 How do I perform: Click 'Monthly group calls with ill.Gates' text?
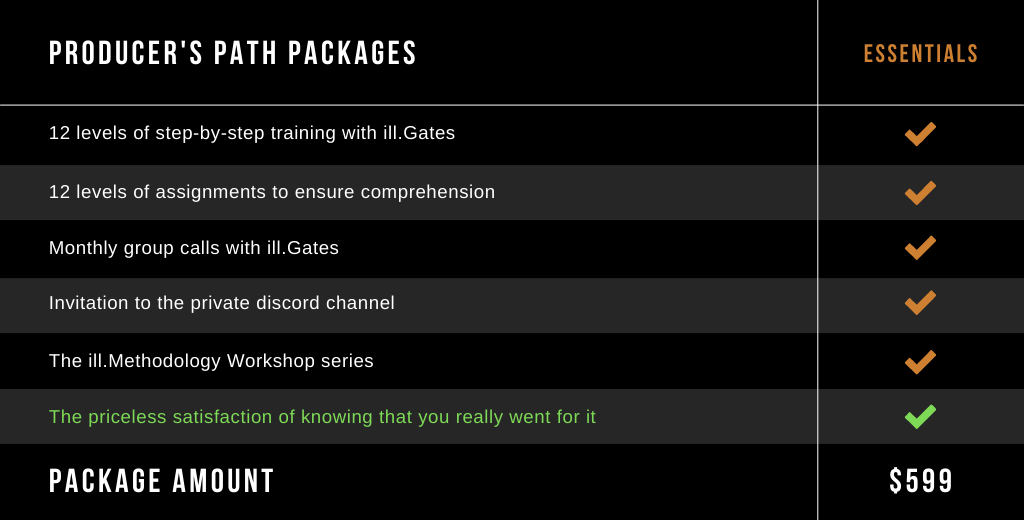(x=194, y=248)
